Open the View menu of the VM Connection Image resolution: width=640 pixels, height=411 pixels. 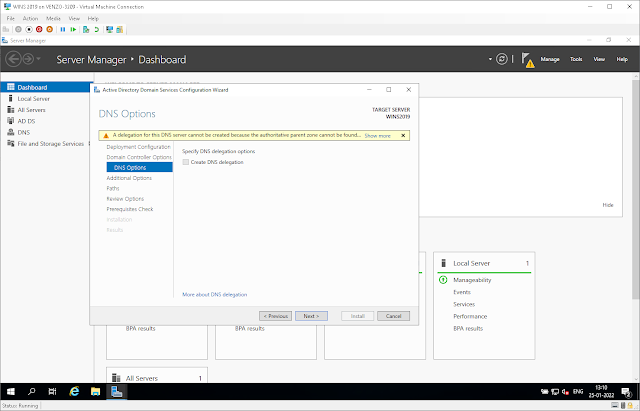coord(74,18)
